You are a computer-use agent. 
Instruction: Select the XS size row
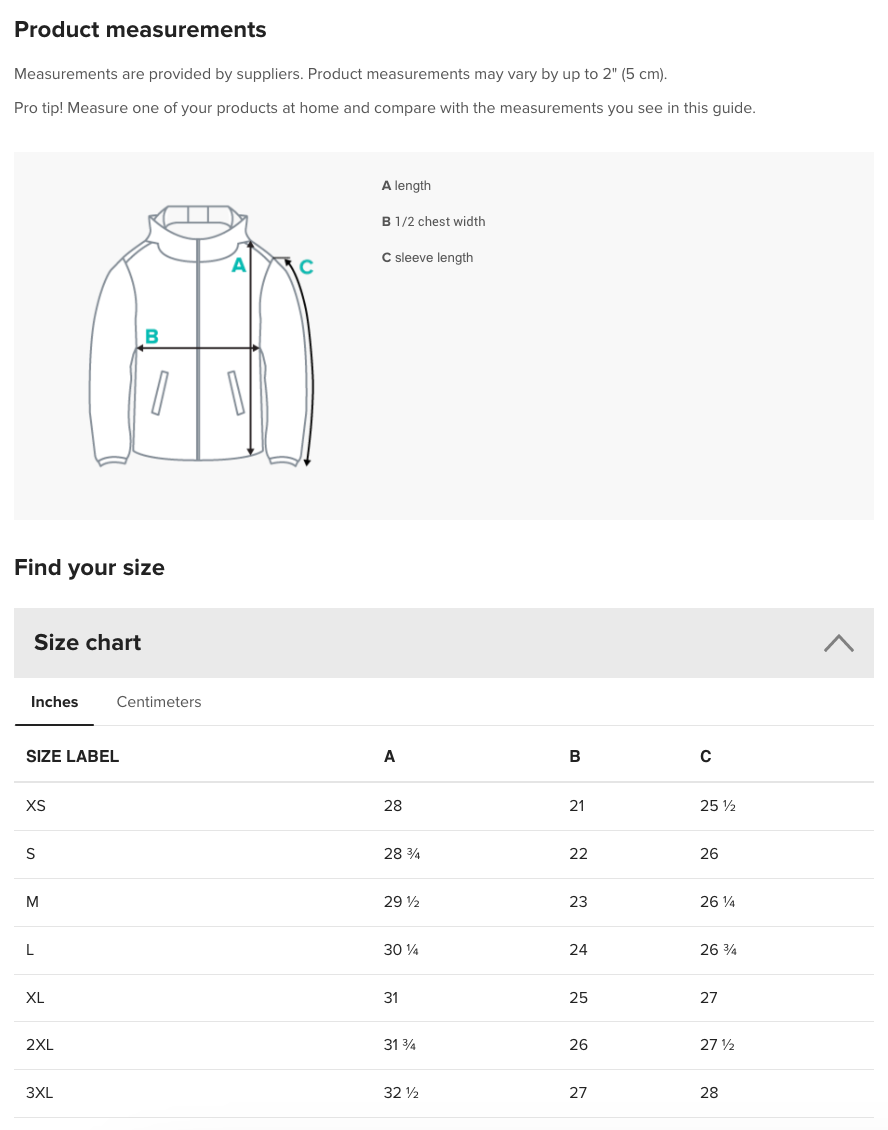coord(36,806)
